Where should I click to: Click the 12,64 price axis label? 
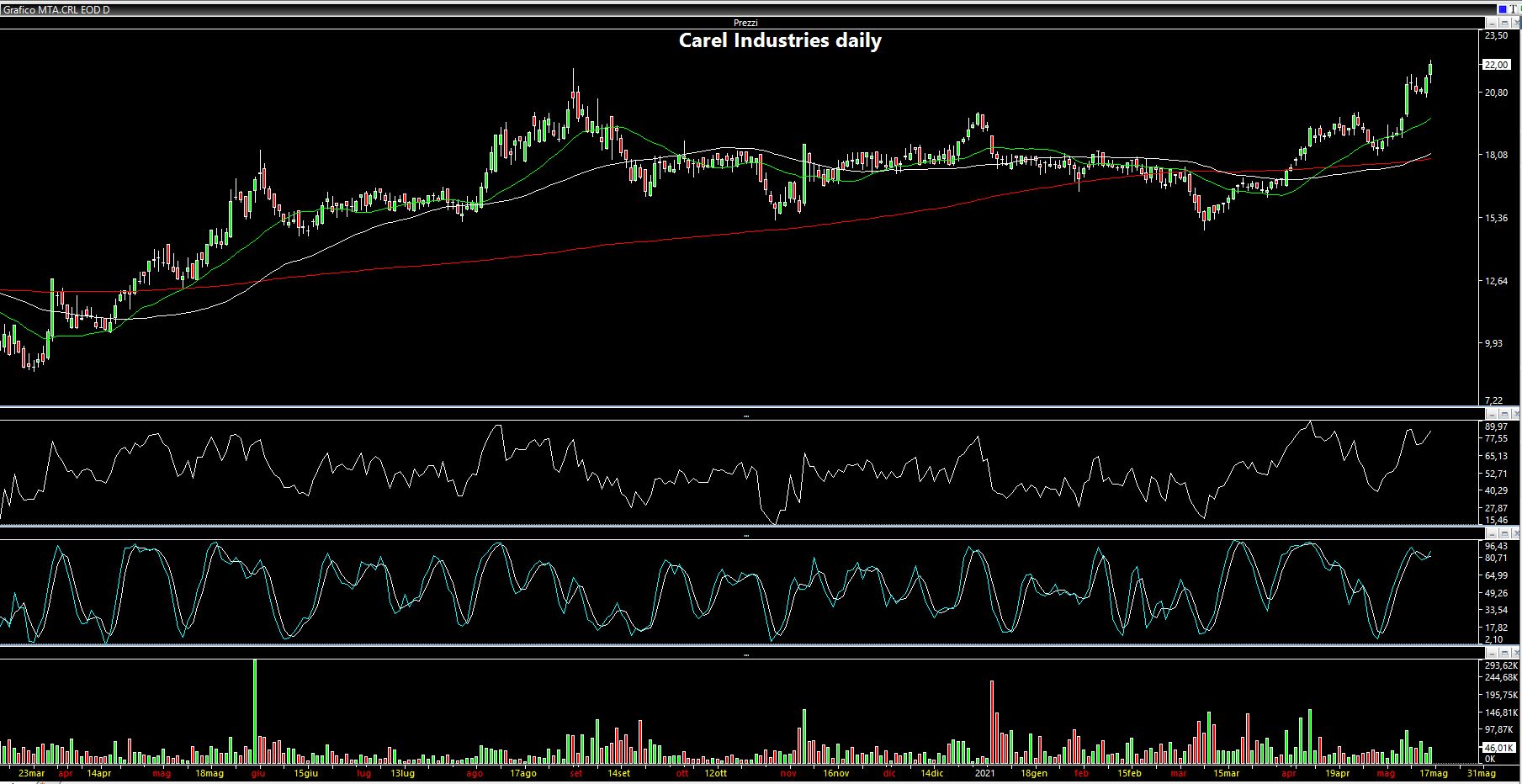tap(1497, 281)
